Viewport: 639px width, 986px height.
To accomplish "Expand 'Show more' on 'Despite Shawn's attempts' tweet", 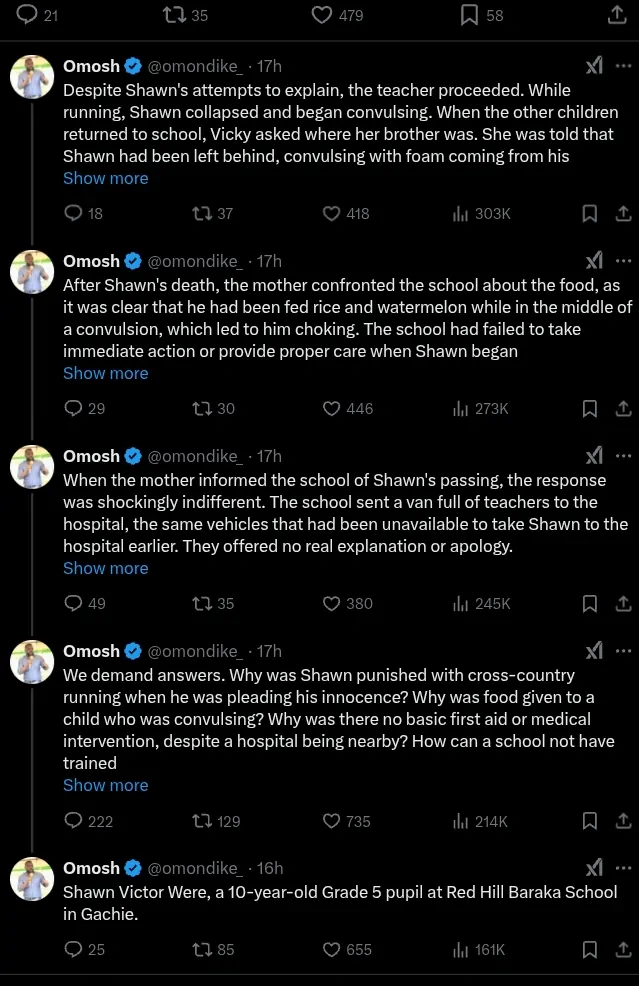I will (x=105, y=178).
